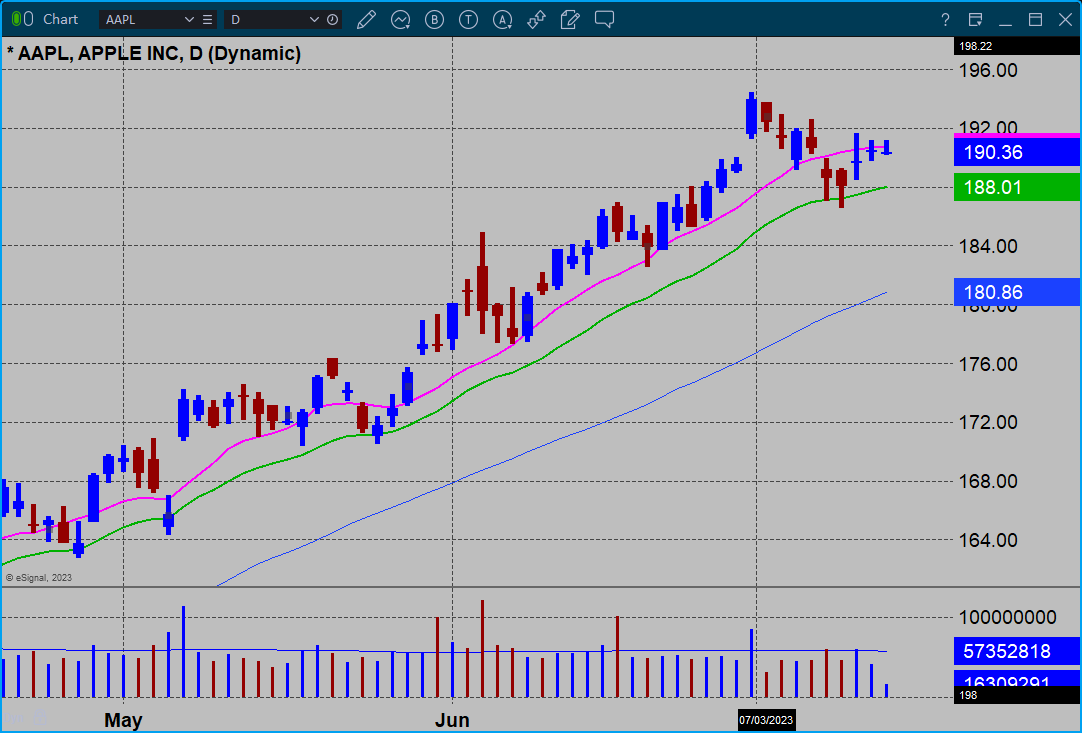The width and height of the screenshot is (1082, 733).
Task: Open the studies/indicators chart icon
Action: click(x=400, y=19)
